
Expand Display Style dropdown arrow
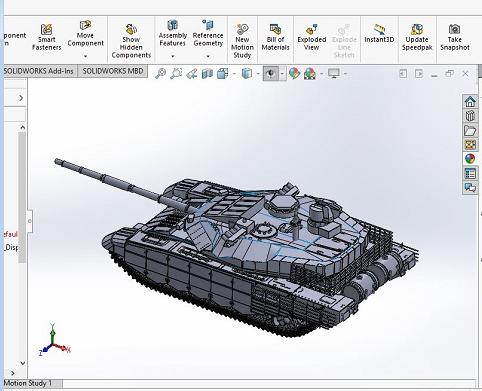258,74
